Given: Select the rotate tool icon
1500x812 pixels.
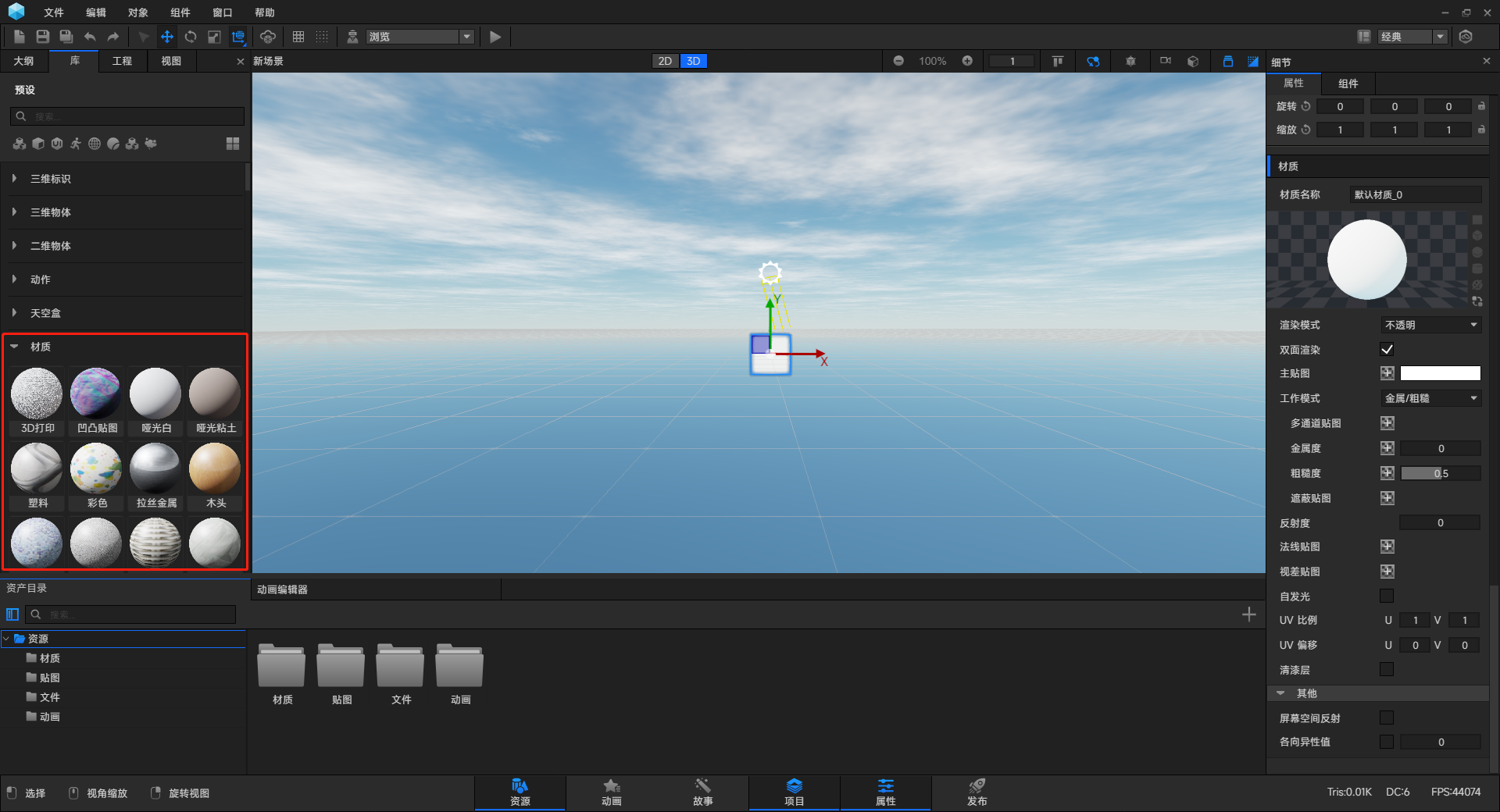Looking at the screenshot, I should [x=191, y=37].
